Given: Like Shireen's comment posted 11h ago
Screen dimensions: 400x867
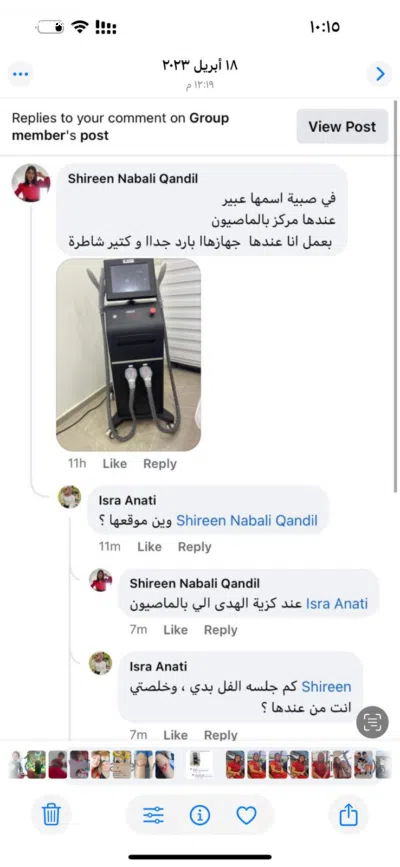Looking at the screenshot, I should tap(115, 464).
